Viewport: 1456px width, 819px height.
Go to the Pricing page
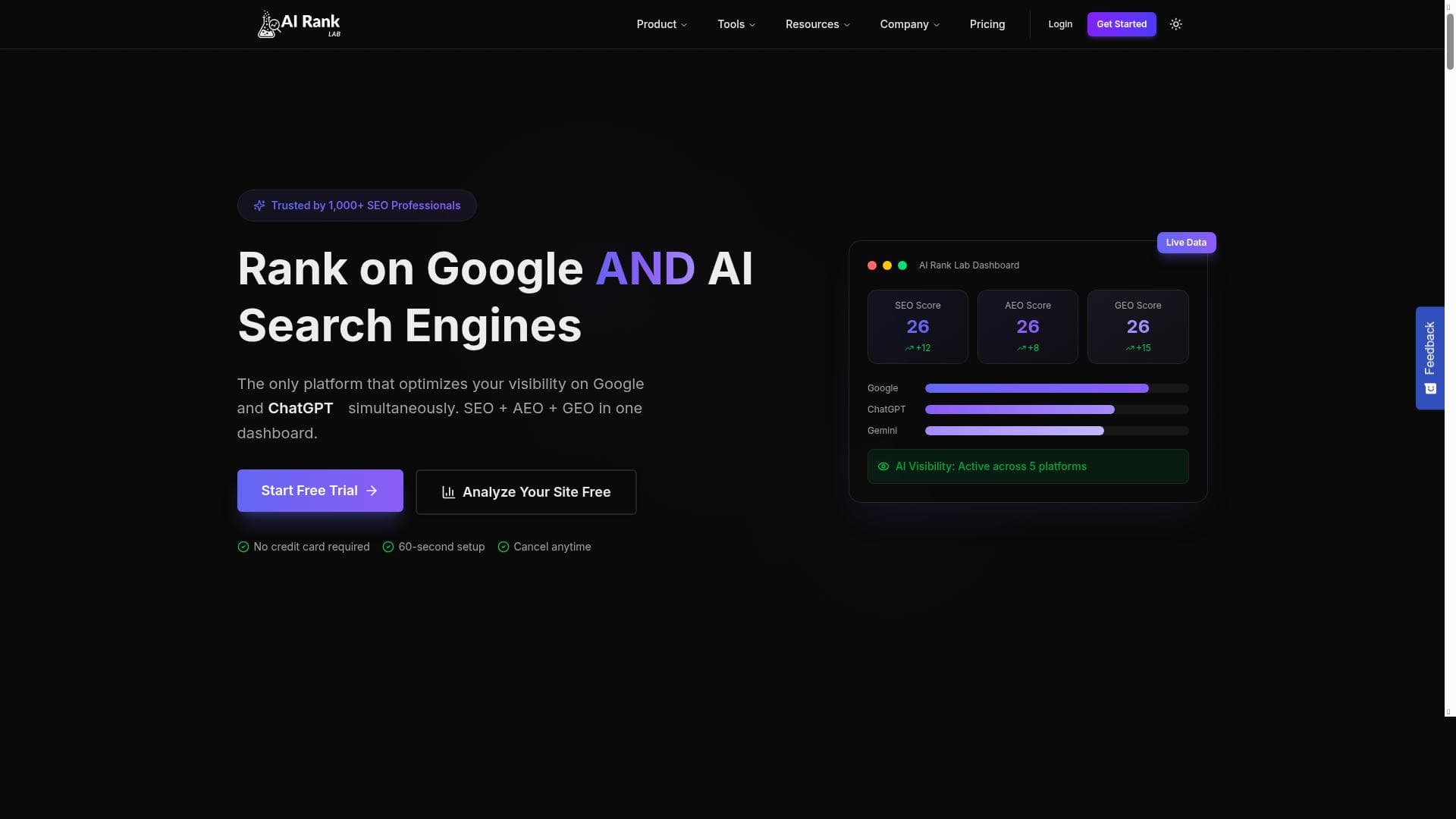point(987,24)
